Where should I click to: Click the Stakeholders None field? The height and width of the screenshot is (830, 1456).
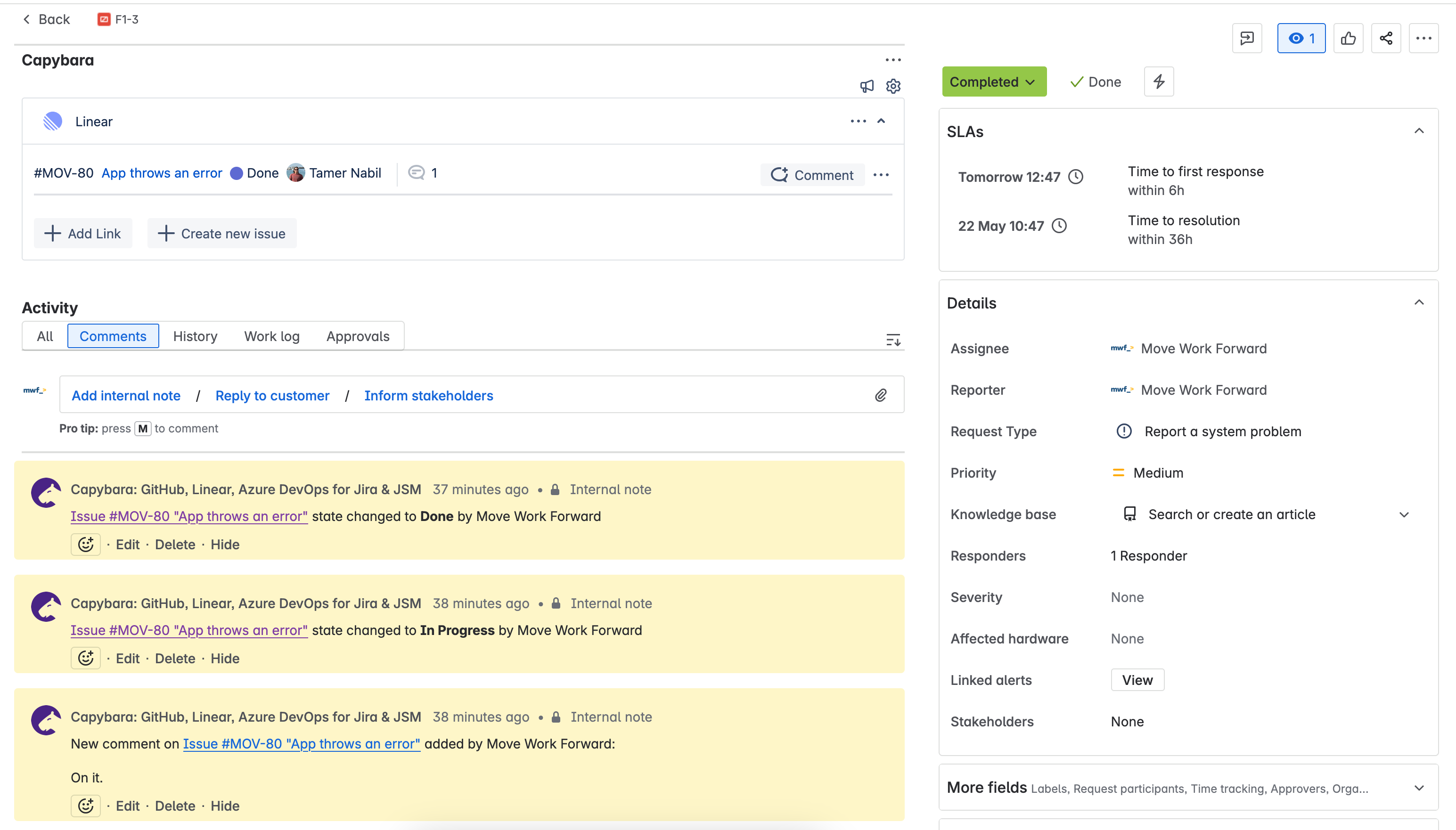[1127, 722]
